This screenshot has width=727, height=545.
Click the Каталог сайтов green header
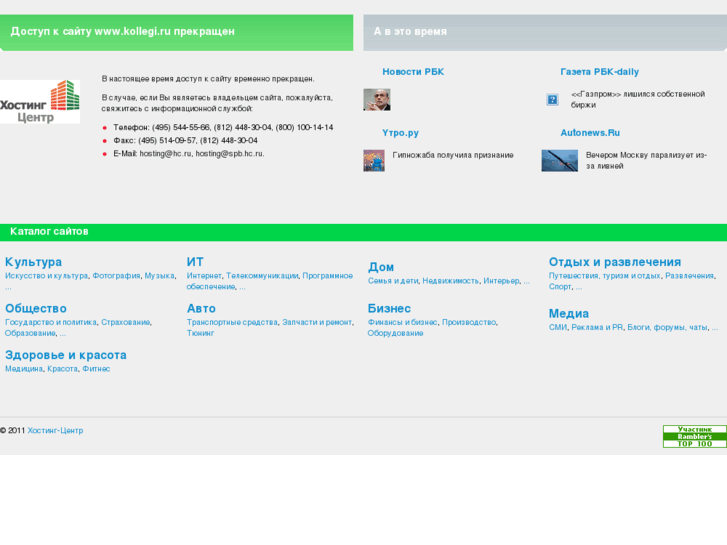[x=364, y=232]
